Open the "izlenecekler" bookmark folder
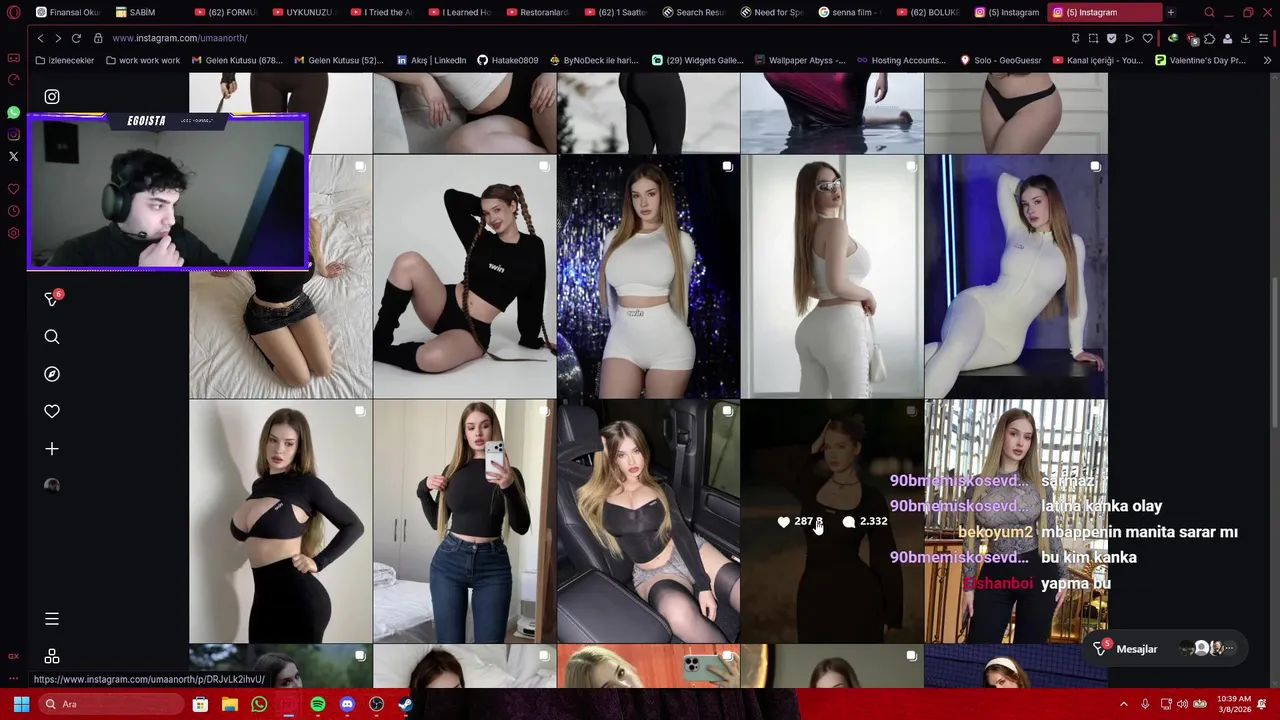 coord(64,60)
